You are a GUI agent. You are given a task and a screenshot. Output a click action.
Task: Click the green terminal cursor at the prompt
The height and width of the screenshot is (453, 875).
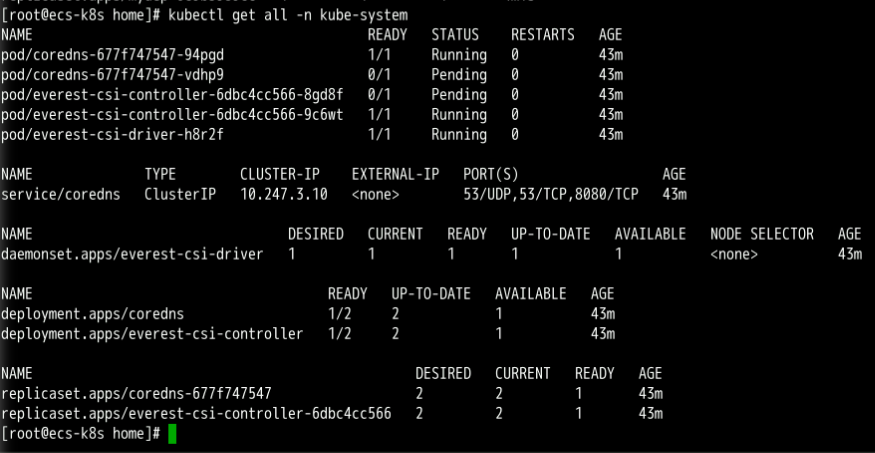pos(172,433)
